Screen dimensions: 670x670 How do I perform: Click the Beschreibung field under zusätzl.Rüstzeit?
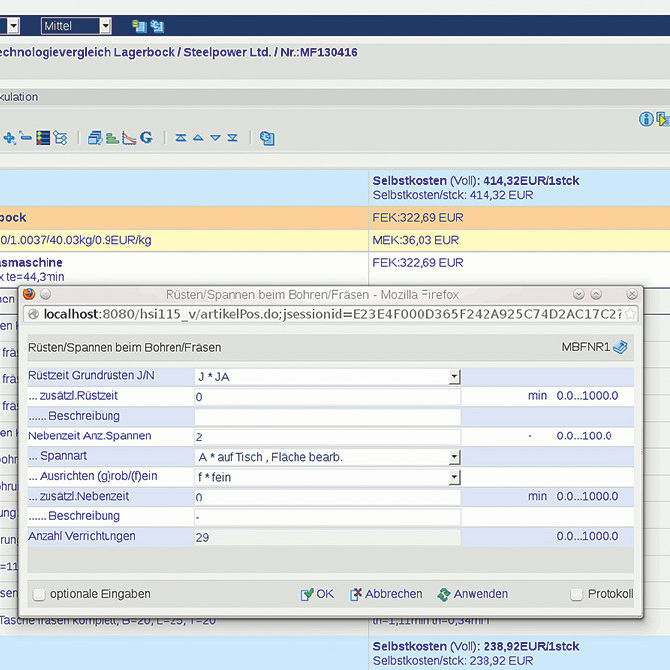[x=327, y=417]
